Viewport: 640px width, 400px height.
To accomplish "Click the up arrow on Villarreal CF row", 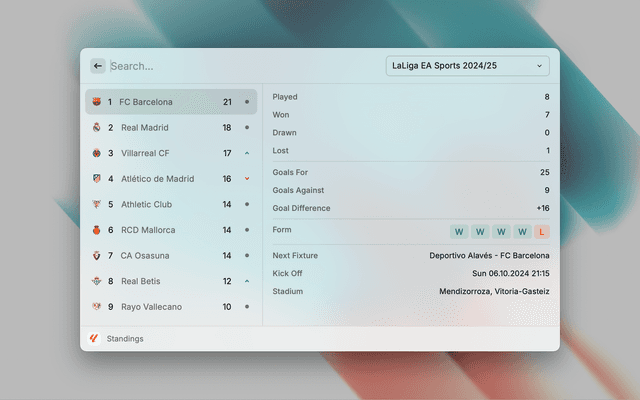I will 247,153.
